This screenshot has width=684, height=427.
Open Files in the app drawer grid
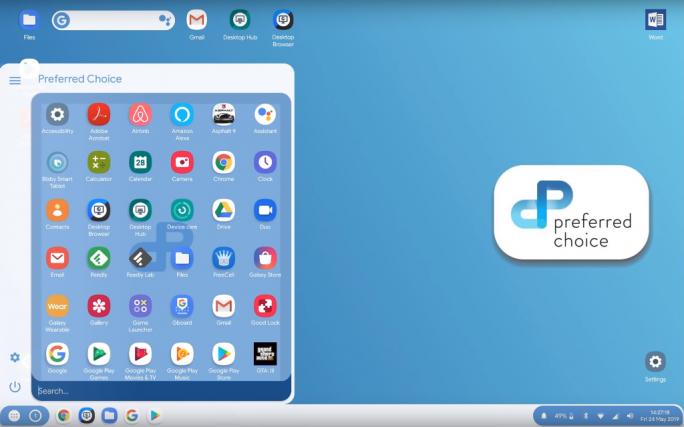(x=182, y=258)
